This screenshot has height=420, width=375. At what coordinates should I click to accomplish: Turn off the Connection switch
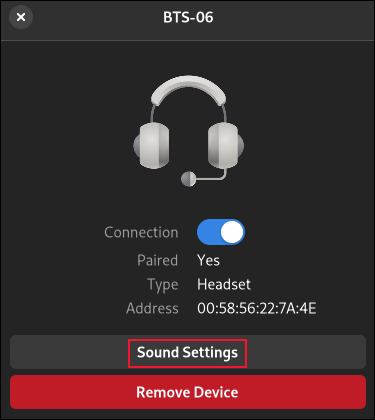pyautogui.click(x=221, y=232)
